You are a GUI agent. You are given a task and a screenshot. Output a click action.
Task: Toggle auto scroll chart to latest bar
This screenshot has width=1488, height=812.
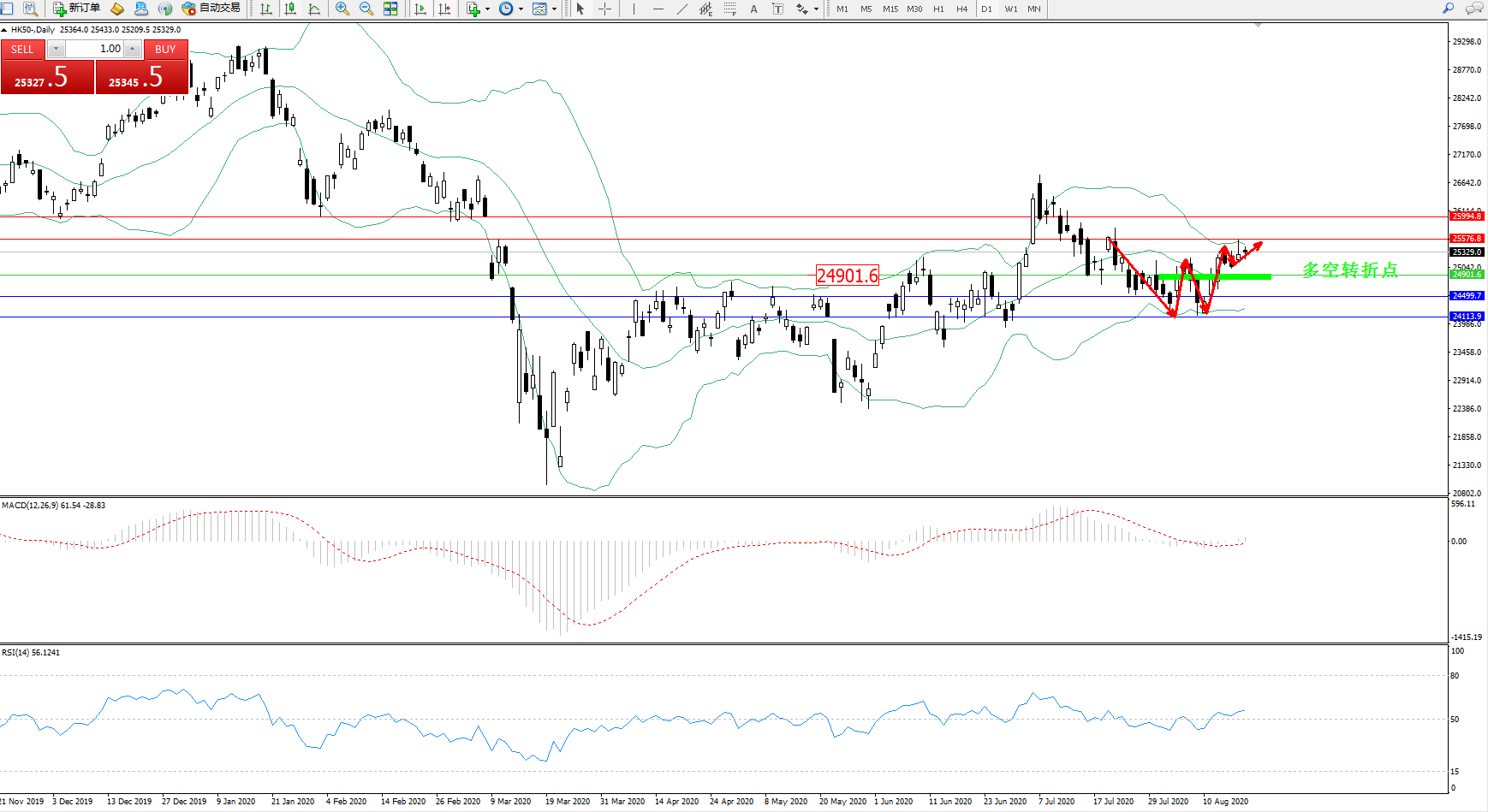[420, 9]
